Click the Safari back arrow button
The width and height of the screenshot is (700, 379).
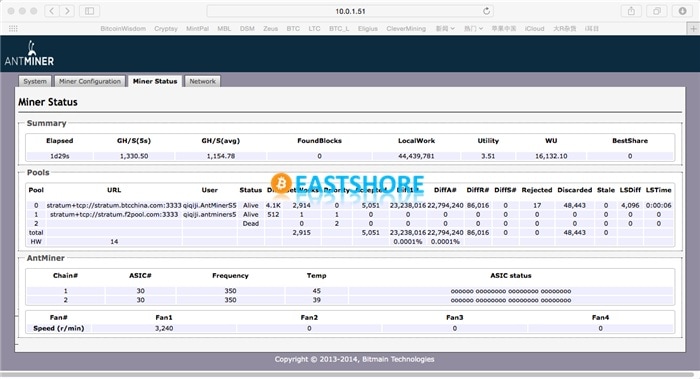[52, 11]
